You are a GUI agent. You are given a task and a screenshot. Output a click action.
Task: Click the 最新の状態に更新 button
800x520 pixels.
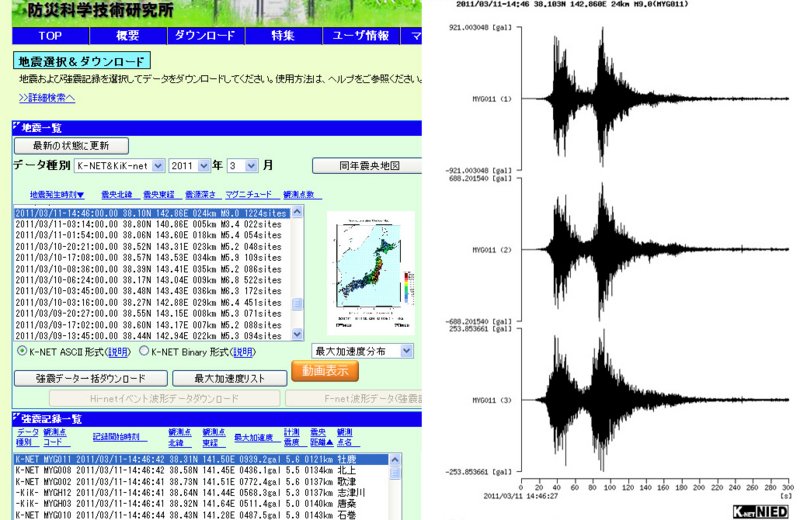[71, 146]
